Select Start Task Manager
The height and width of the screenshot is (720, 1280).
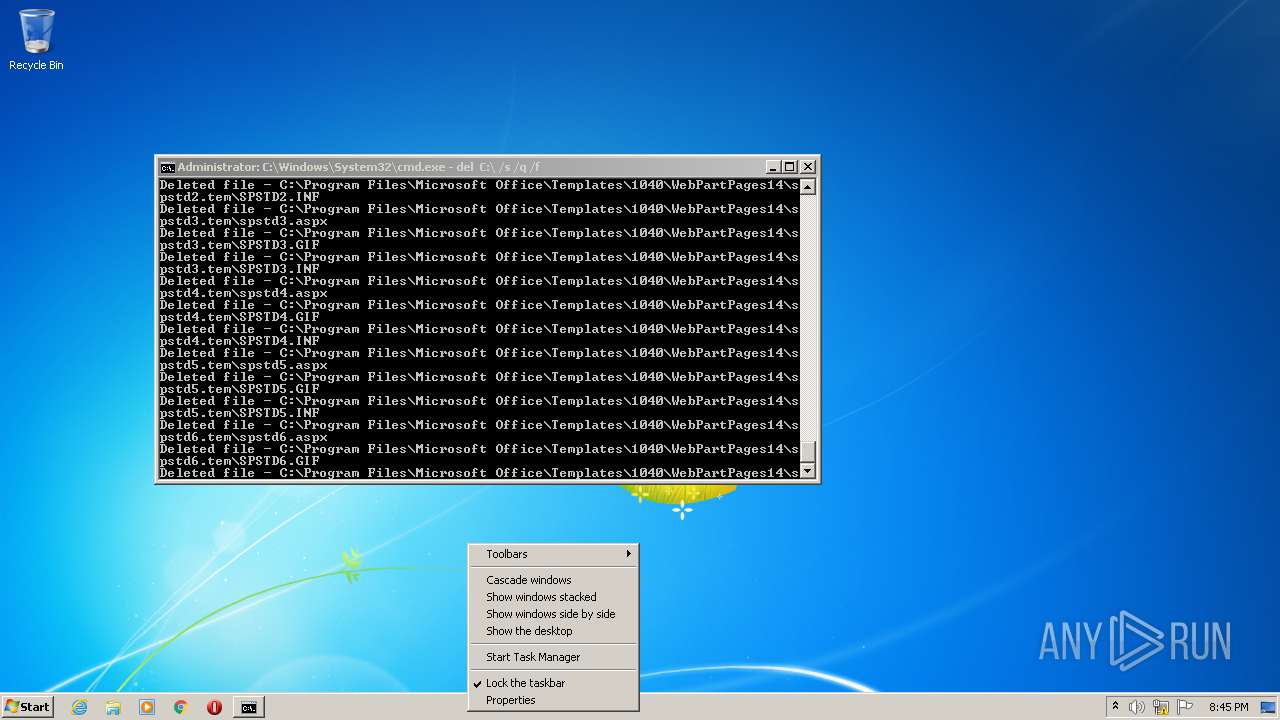[553, 657]
